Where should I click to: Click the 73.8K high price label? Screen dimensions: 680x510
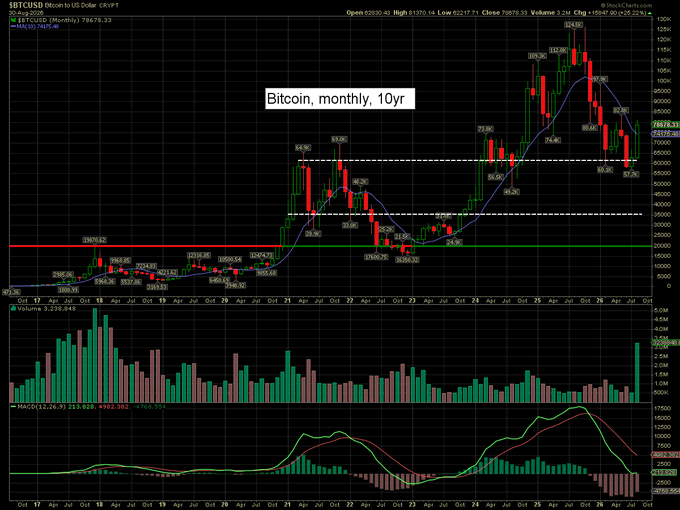point(485,129)
